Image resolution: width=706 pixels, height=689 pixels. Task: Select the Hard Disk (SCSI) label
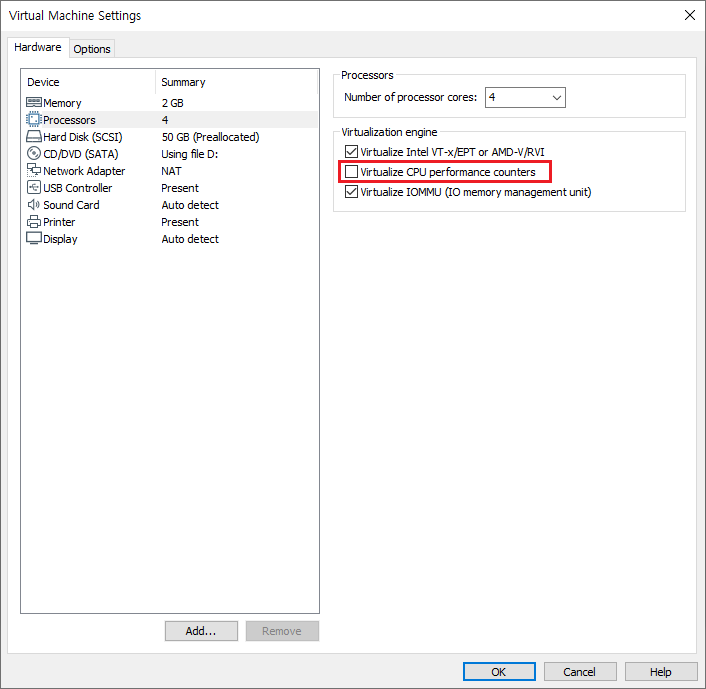[x=83, y=137]
